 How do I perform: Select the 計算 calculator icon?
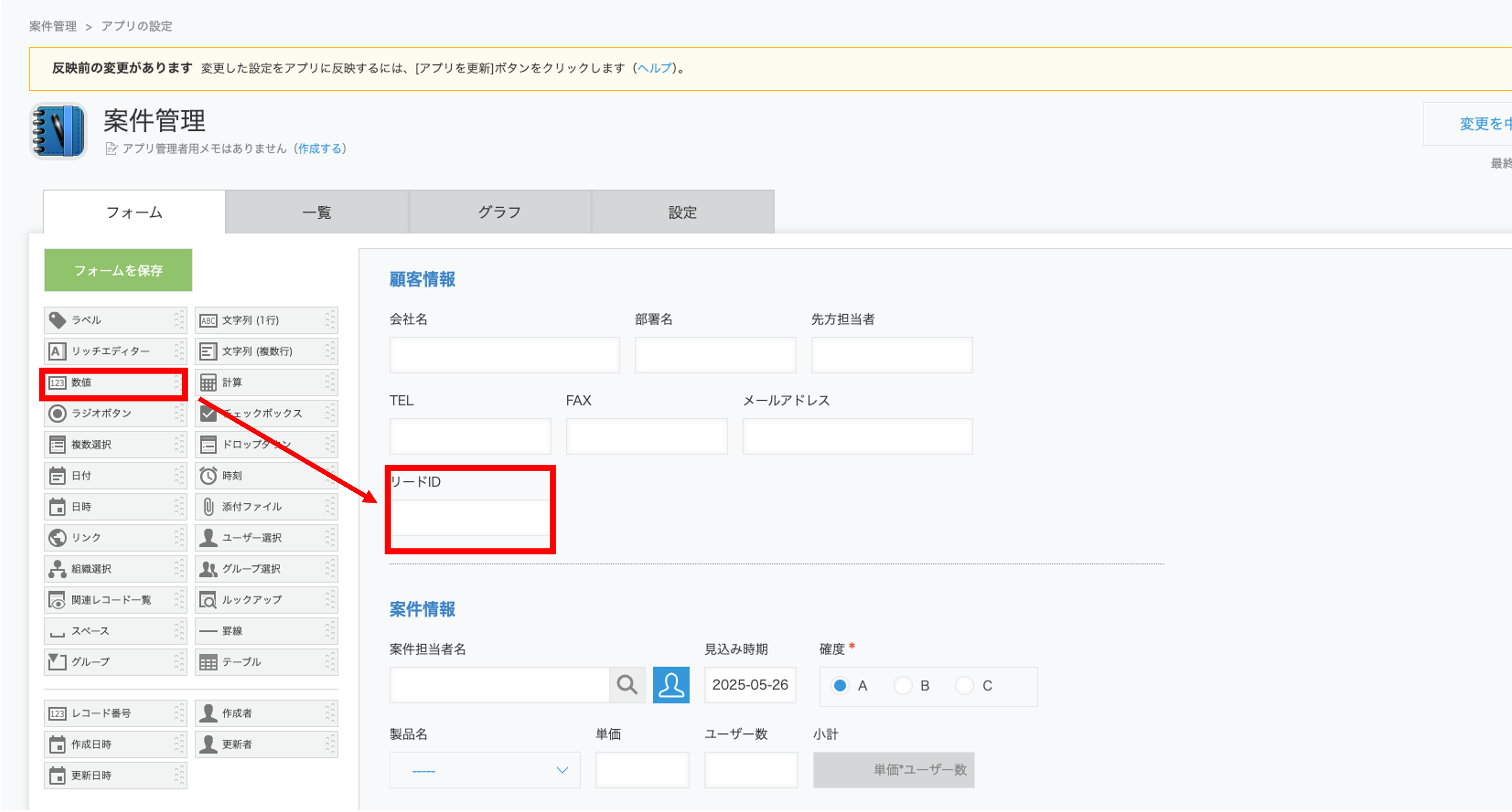pyautogui.click(x=208, y=382)
